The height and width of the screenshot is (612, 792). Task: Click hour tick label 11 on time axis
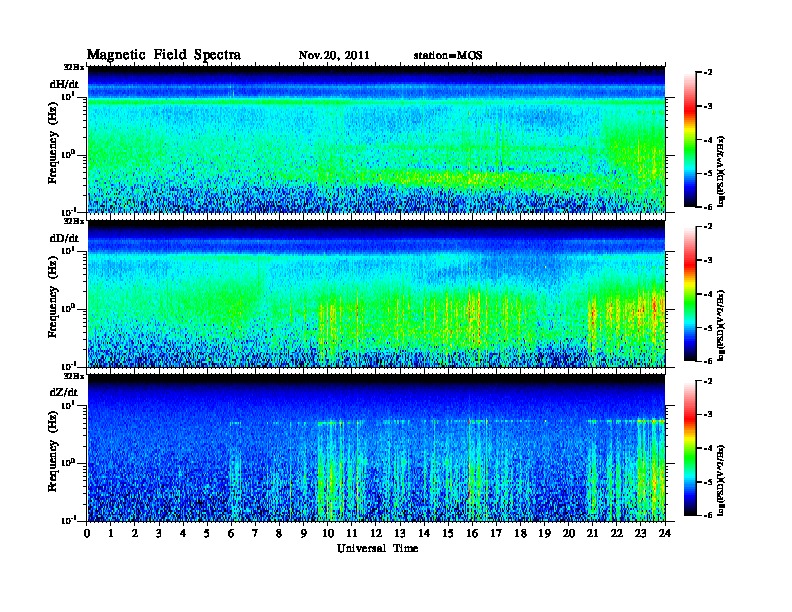(352, 534)
